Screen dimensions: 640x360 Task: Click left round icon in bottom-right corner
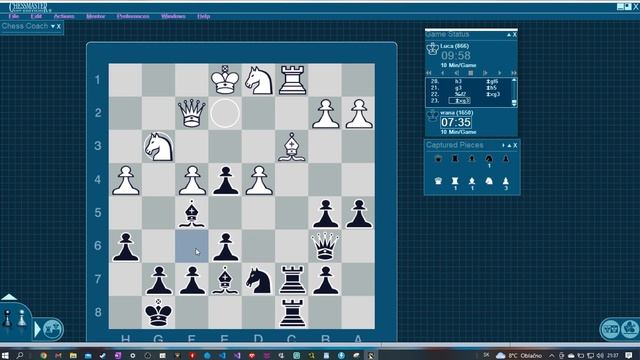pyautogui.click(x=610, y=328)
